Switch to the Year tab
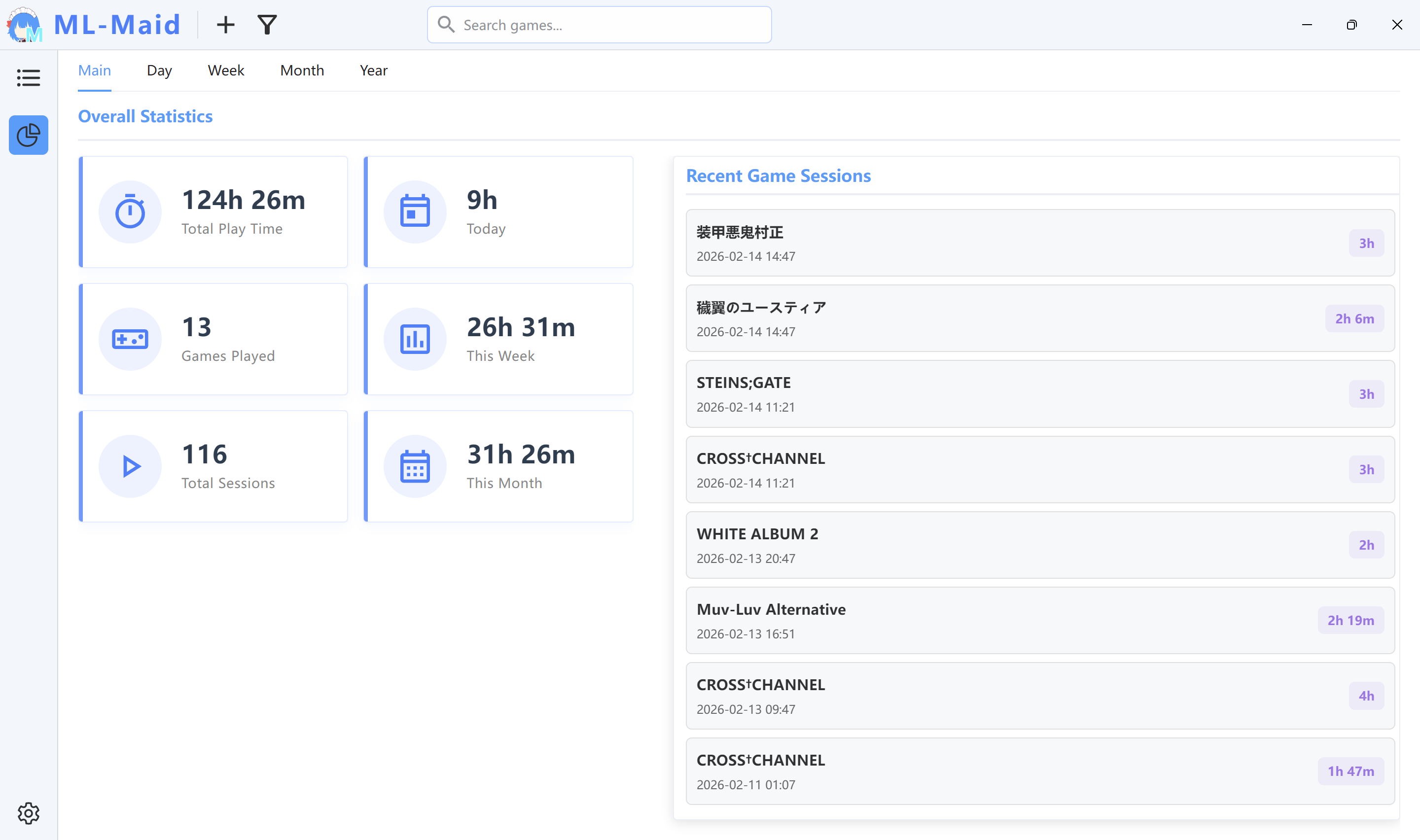Screen dimensions: 1420x840 coord(374,70)
